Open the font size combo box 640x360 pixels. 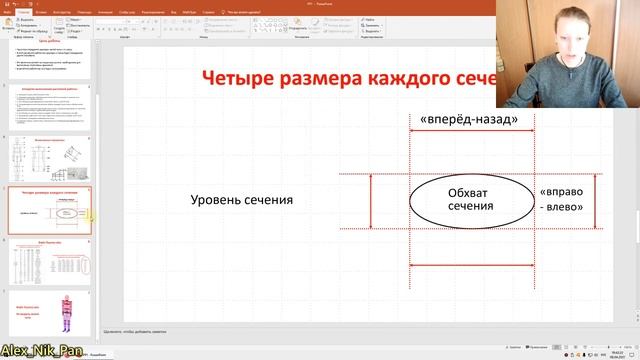[x=132, y=21]
